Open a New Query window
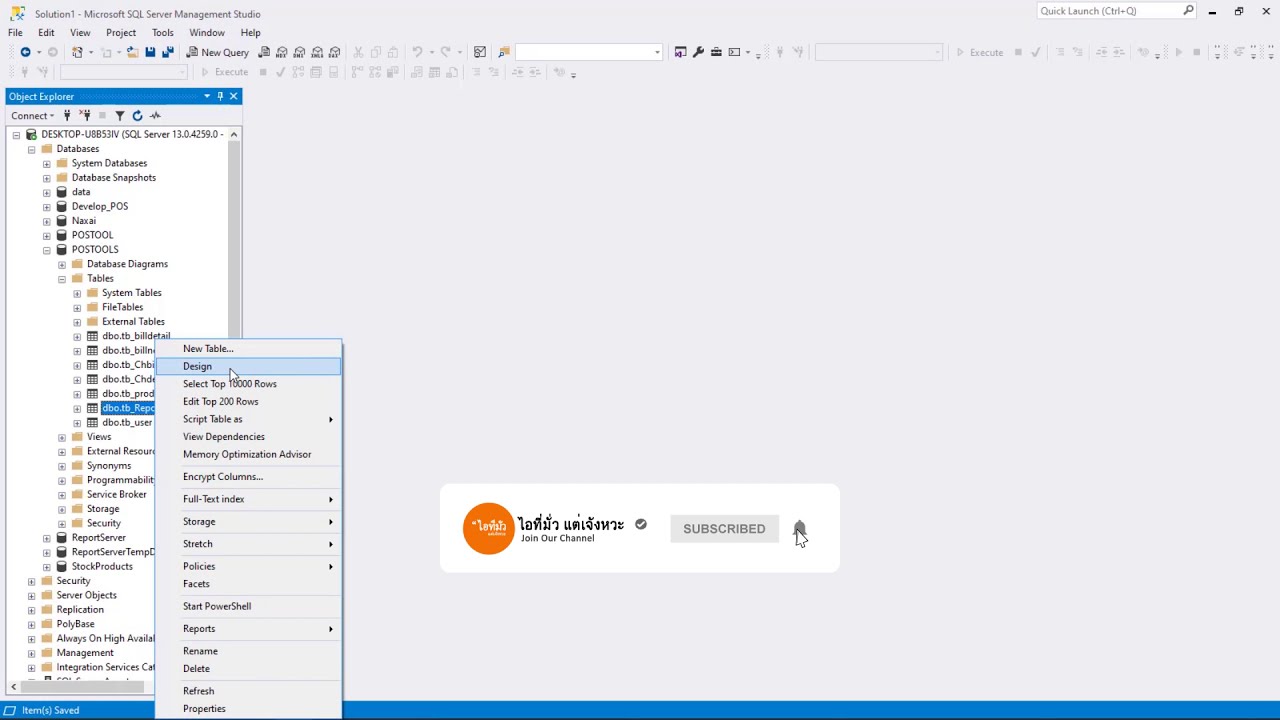The image size is (1280, 720). click(217, 52)
